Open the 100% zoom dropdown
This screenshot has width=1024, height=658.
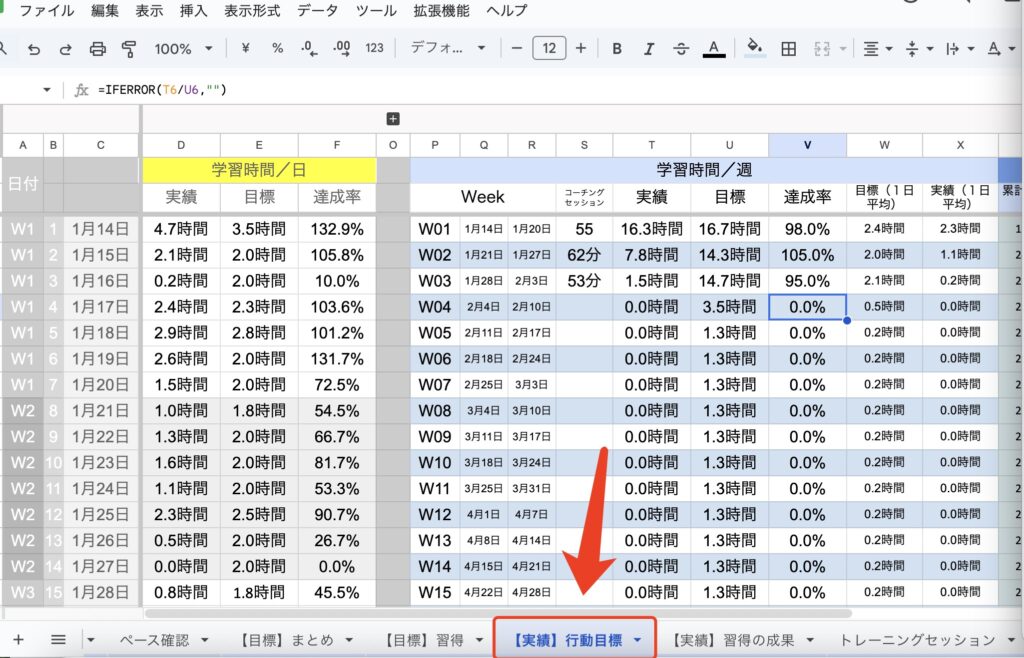[183, 49]
